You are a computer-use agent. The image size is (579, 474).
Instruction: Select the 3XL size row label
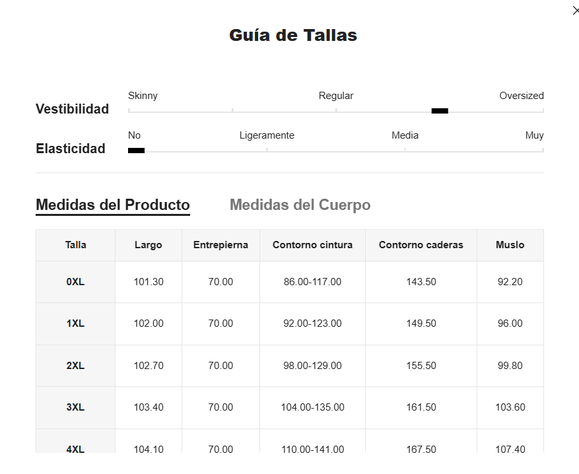click(75, 408)
